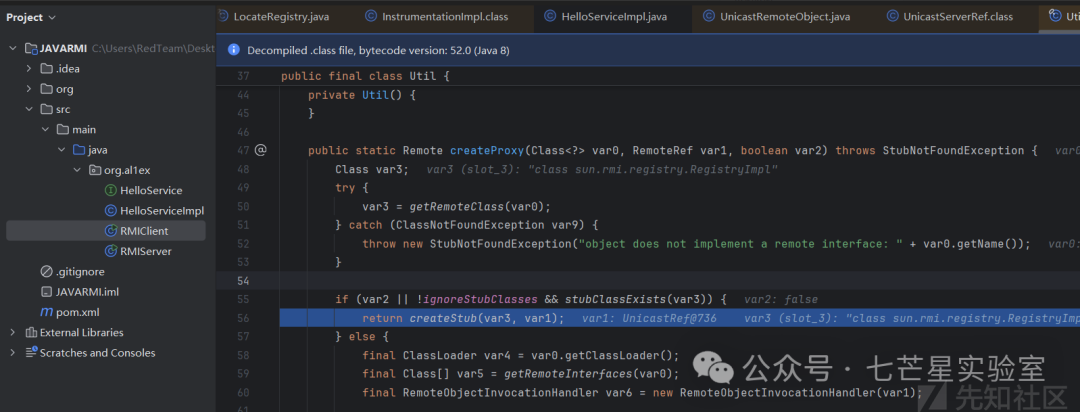Click HelloServiceImpl class icon

[110, 211]
